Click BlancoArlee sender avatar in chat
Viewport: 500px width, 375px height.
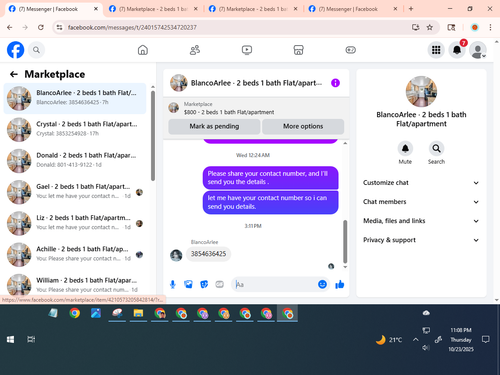point(176,255)
